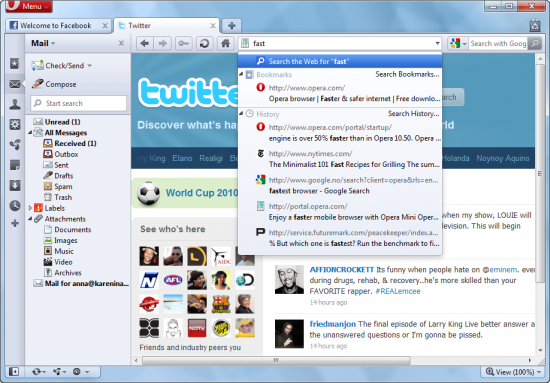
Task: Open the Sent folder
Action: [56, 165]
